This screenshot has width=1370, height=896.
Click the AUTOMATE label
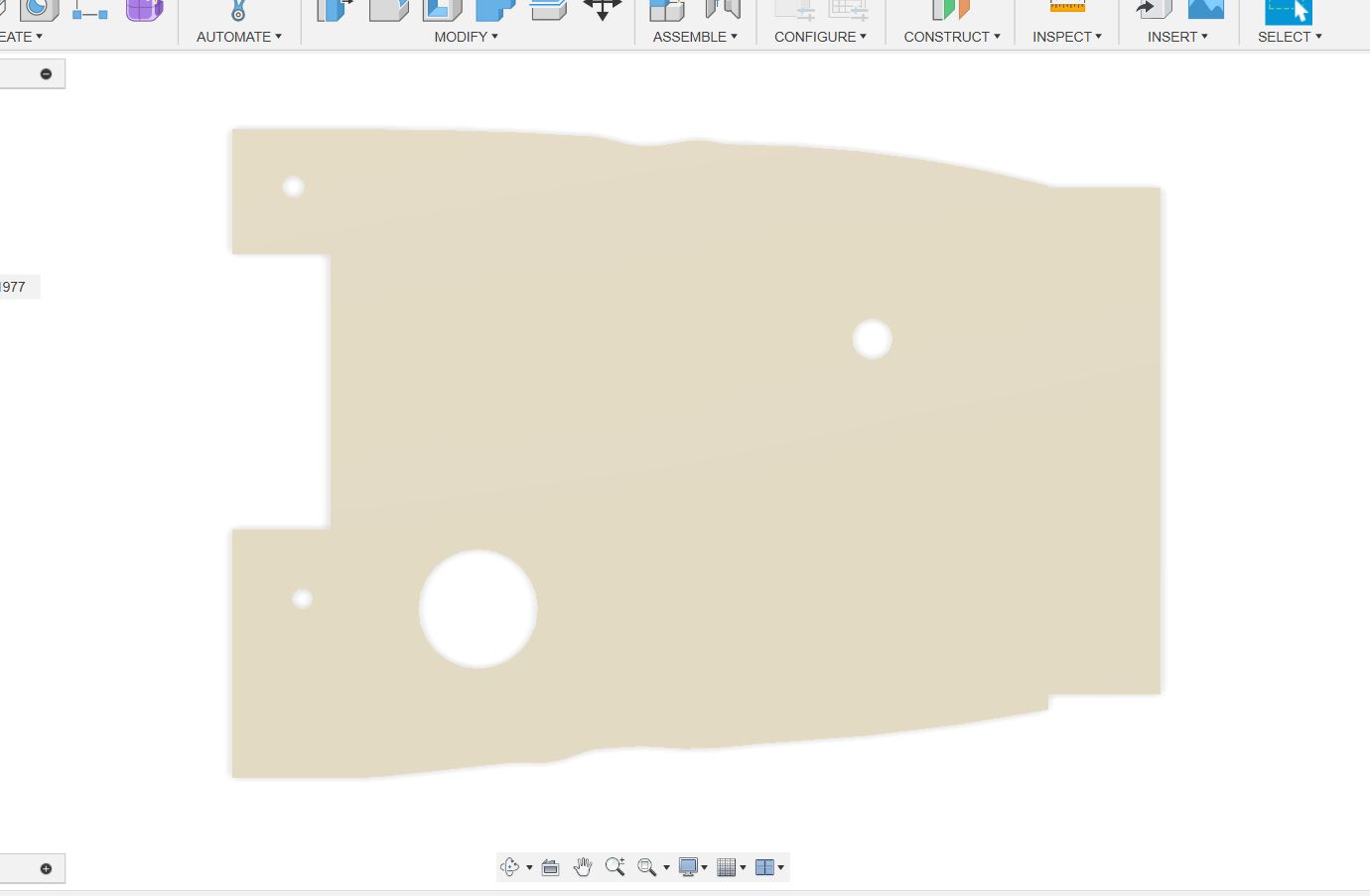tap(238, 37)
